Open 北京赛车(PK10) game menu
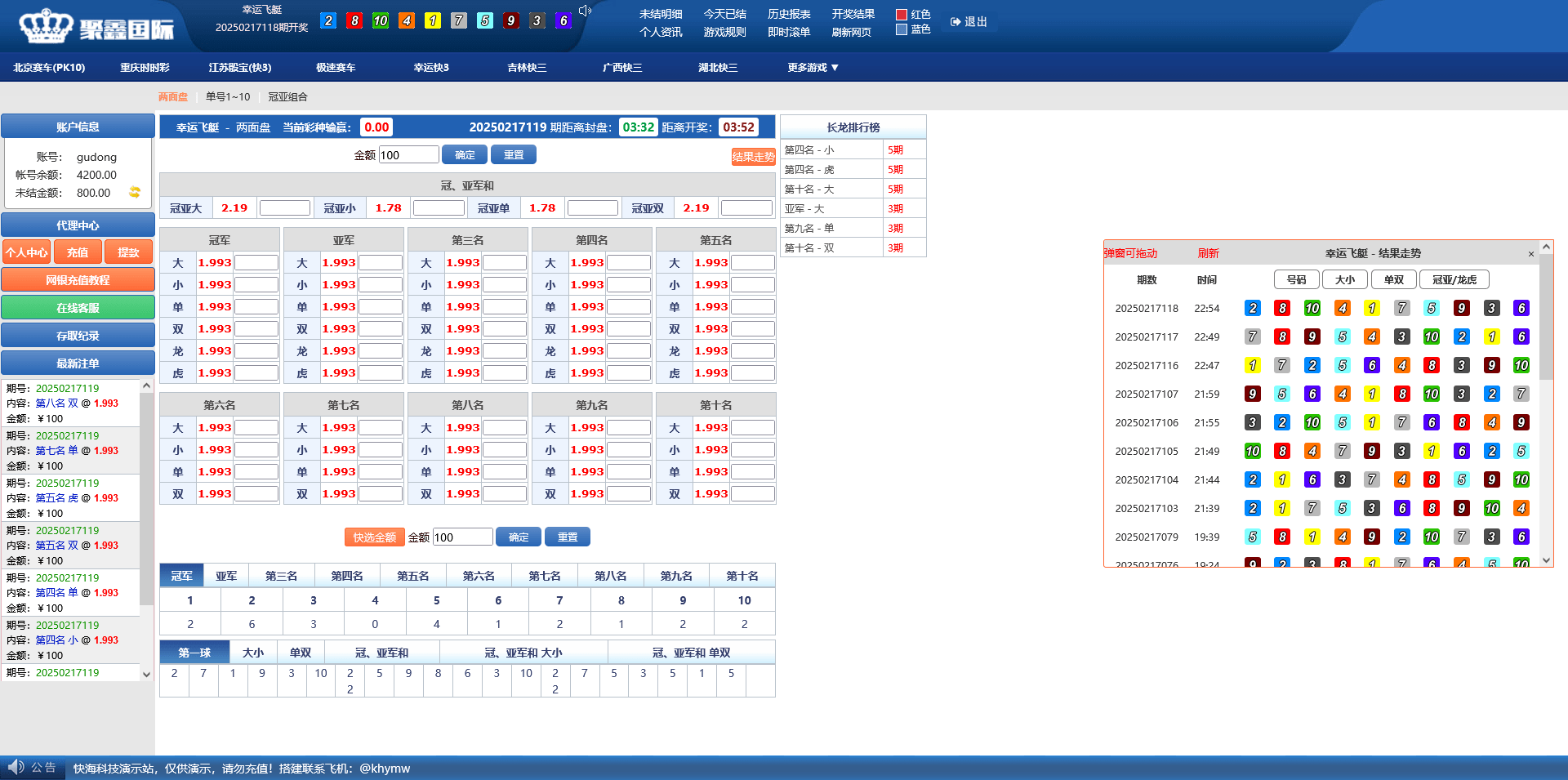Viewport: 1568px width, 780px height. pyautogui.click(x=49, y=68)
